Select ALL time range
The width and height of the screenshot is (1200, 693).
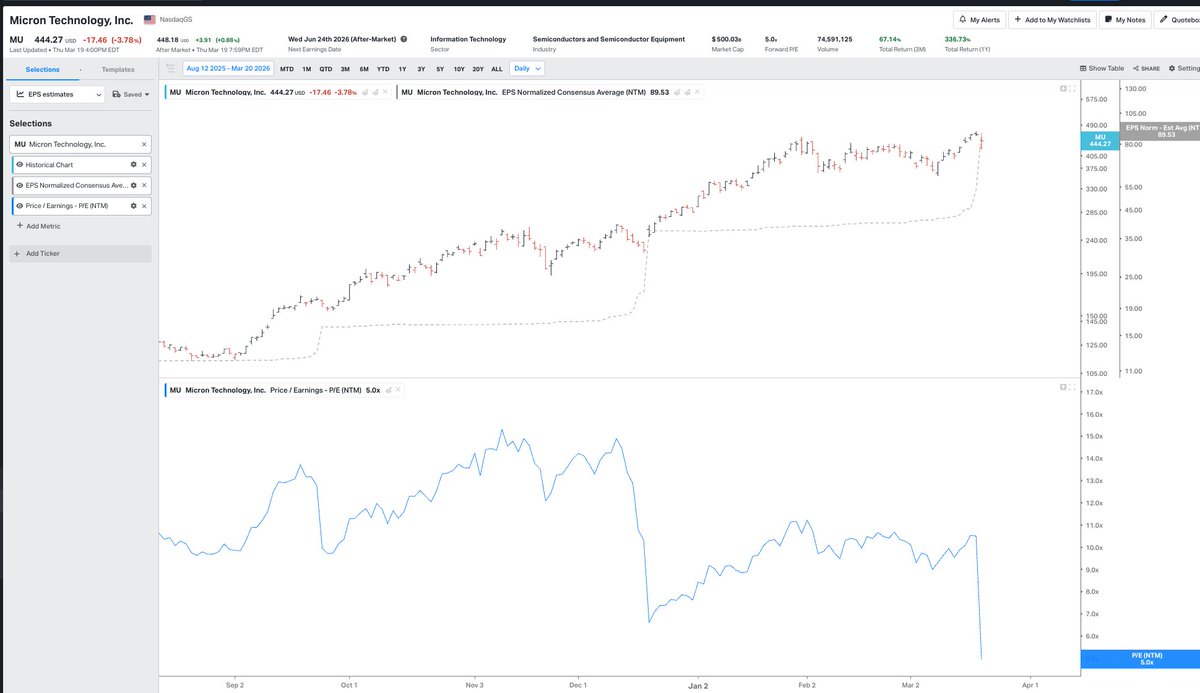[497, 68]
